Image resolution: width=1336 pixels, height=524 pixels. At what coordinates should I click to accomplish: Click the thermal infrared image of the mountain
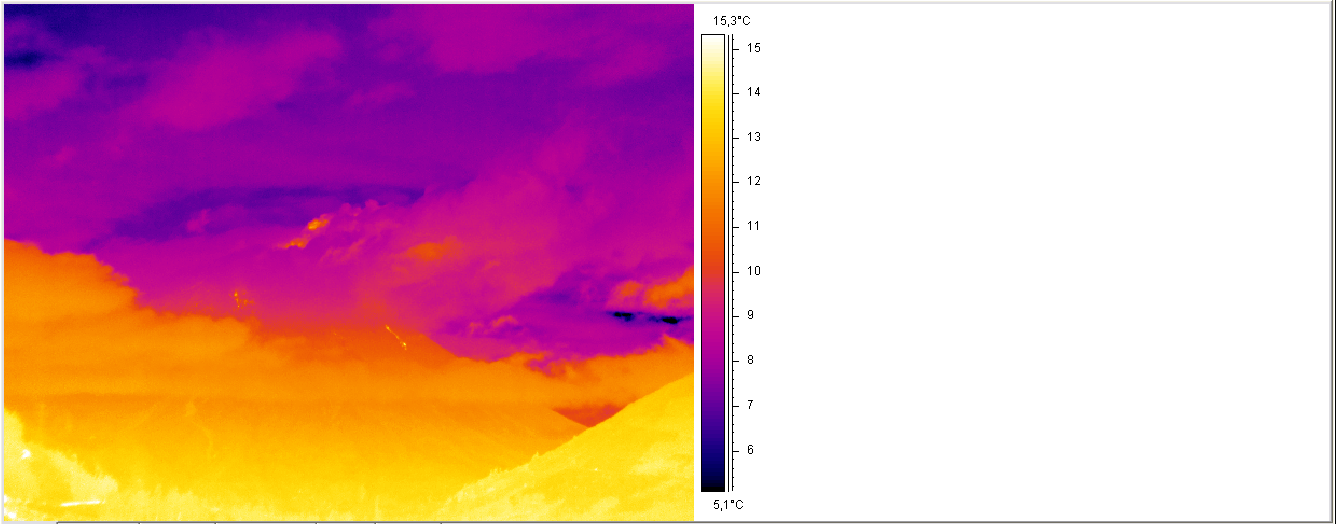(x=348, y=262)
